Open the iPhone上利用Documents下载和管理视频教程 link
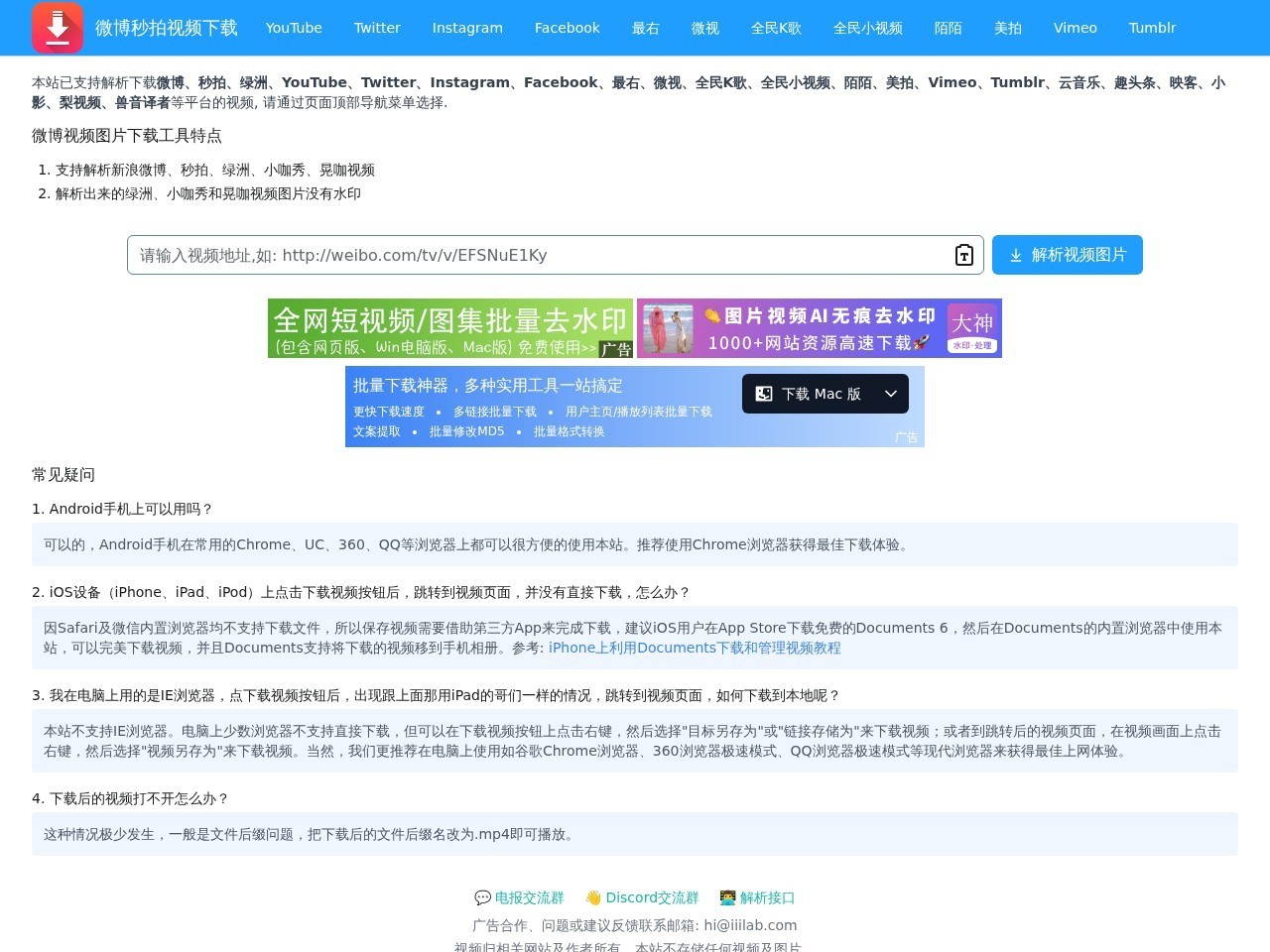 [695, 648]
